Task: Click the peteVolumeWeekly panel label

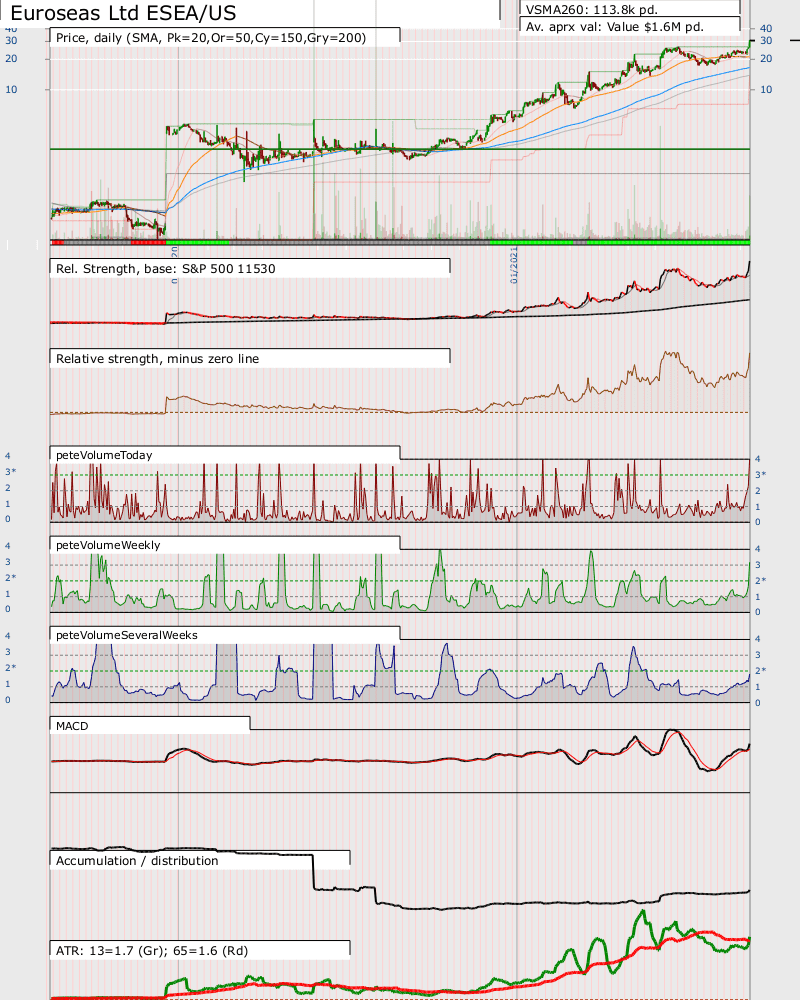Action: click(108, 545)
